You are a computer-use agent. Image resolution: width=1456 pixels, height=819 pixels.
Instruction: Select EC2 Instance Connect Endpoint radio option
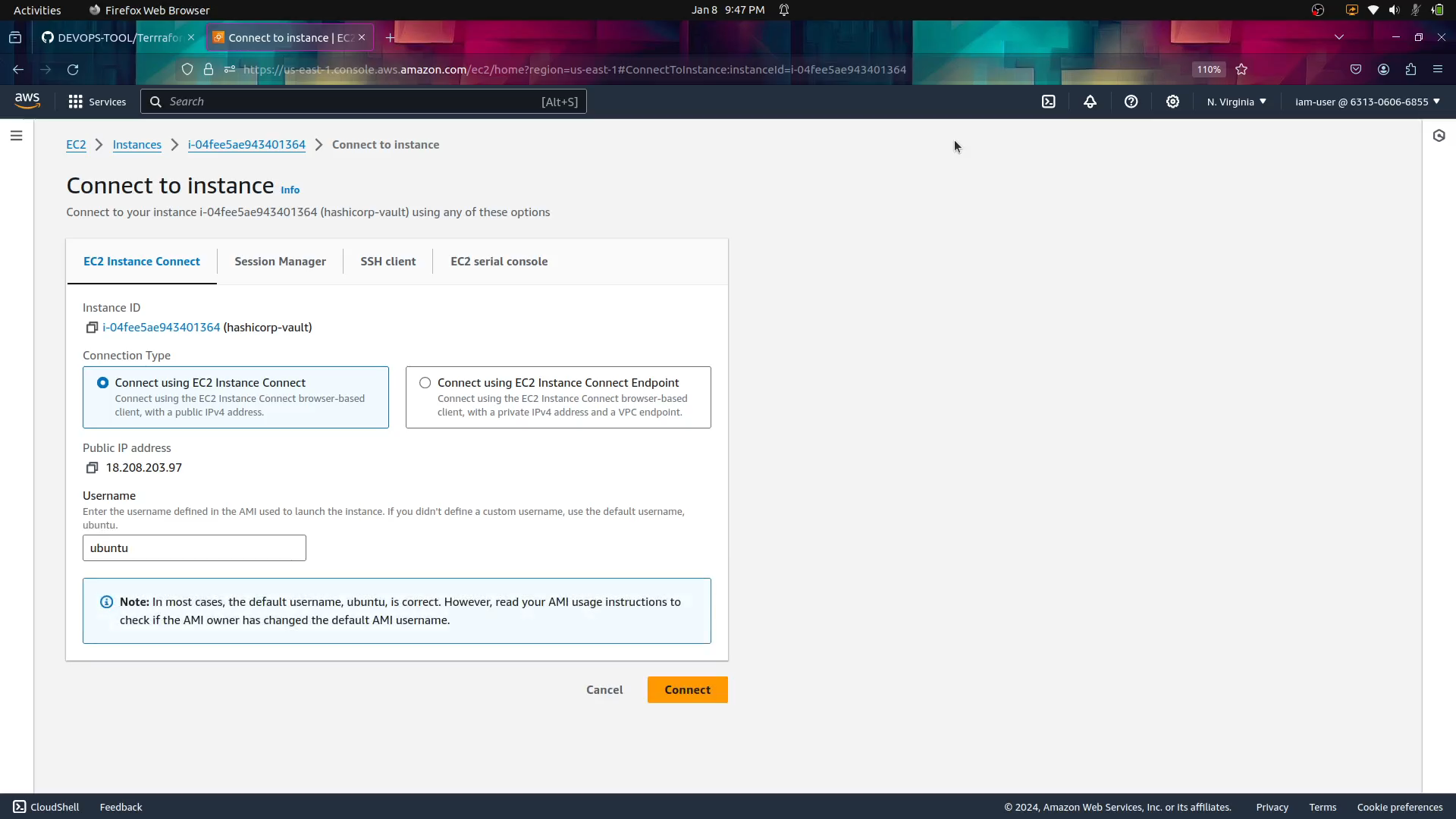425,383
